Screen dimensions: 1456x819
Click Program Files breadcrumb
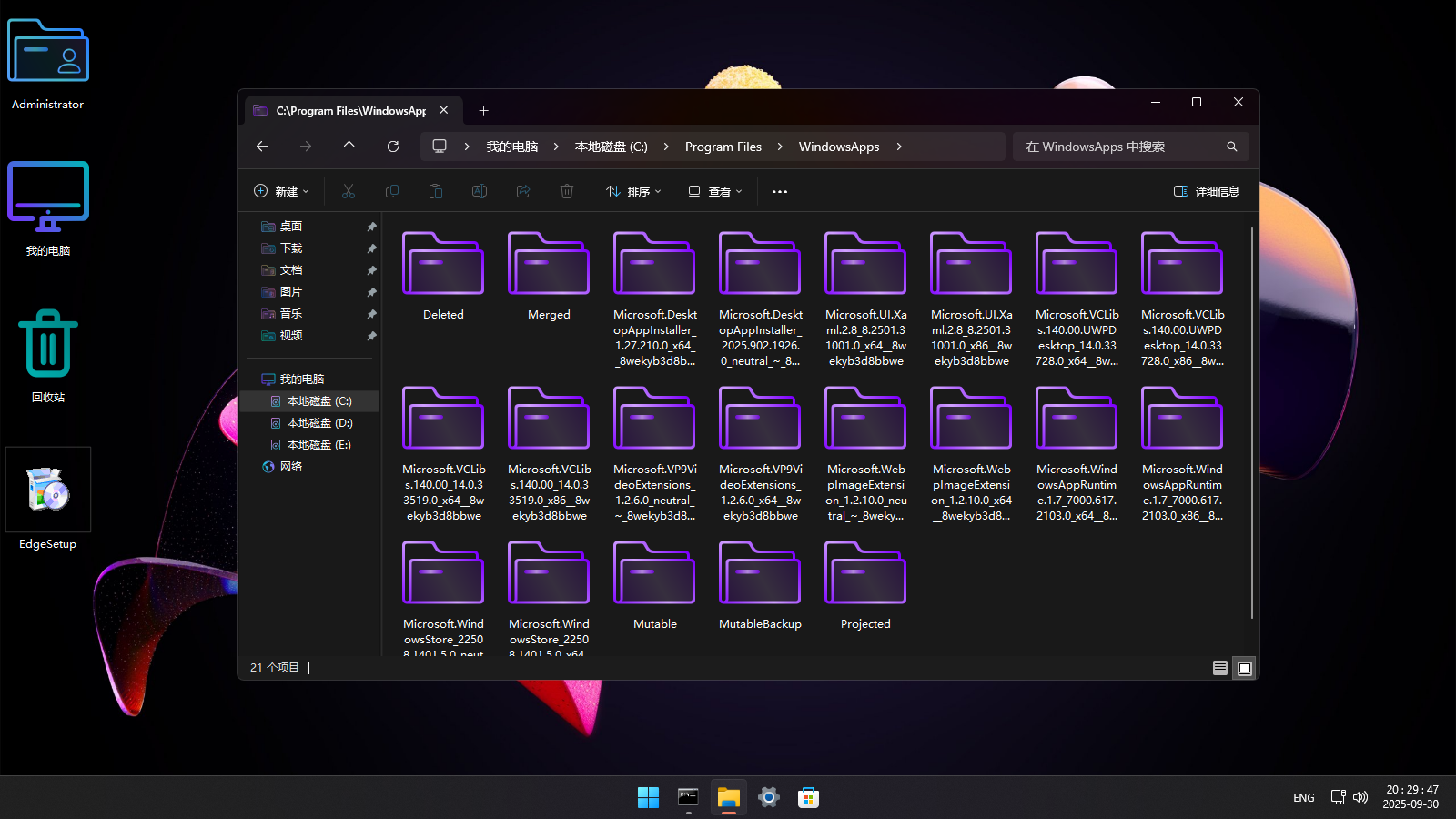point(723,147)
